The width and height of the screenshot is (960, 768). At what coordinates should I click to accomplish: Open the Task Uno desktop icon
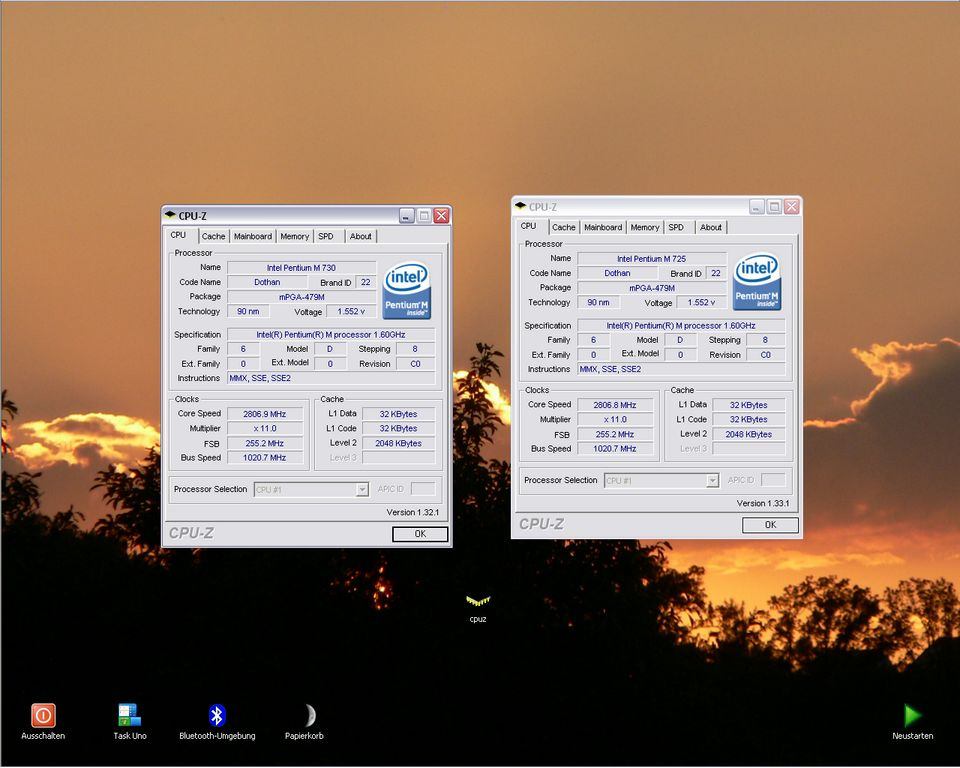(130, 715)
